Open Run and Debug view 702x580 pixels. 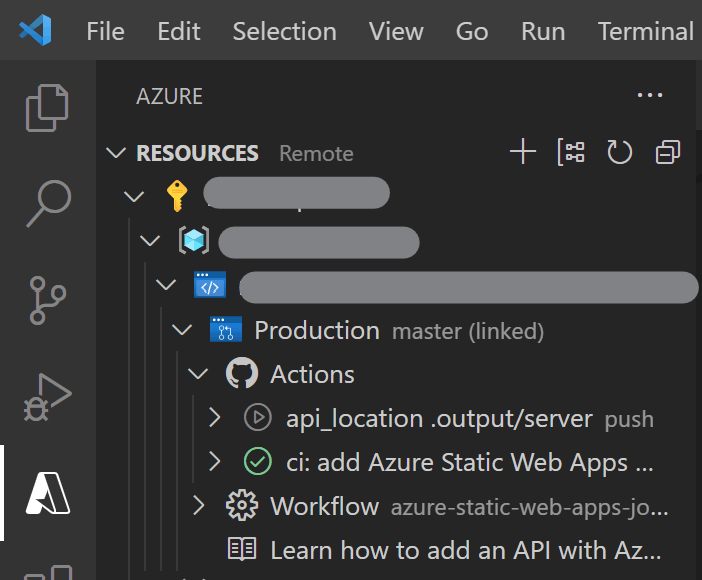[47, 397]
